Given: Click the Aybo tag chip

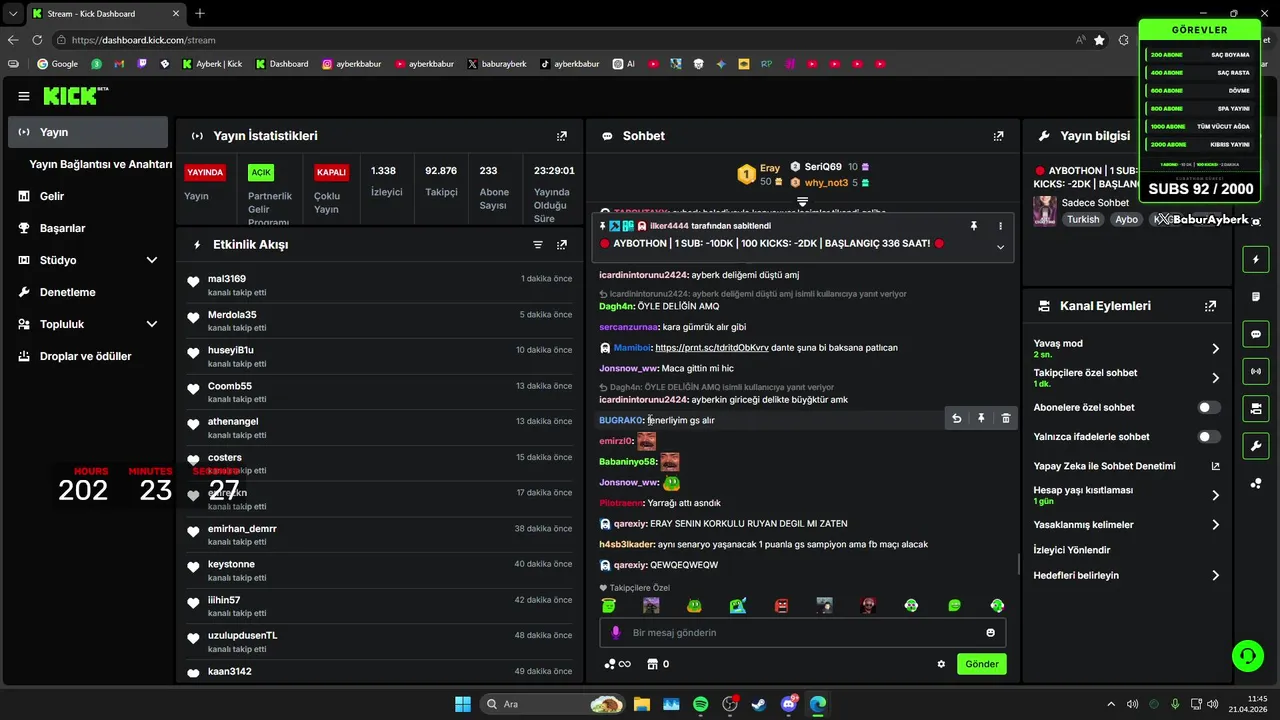Looking at the screenshot, I should [1127, 219].
